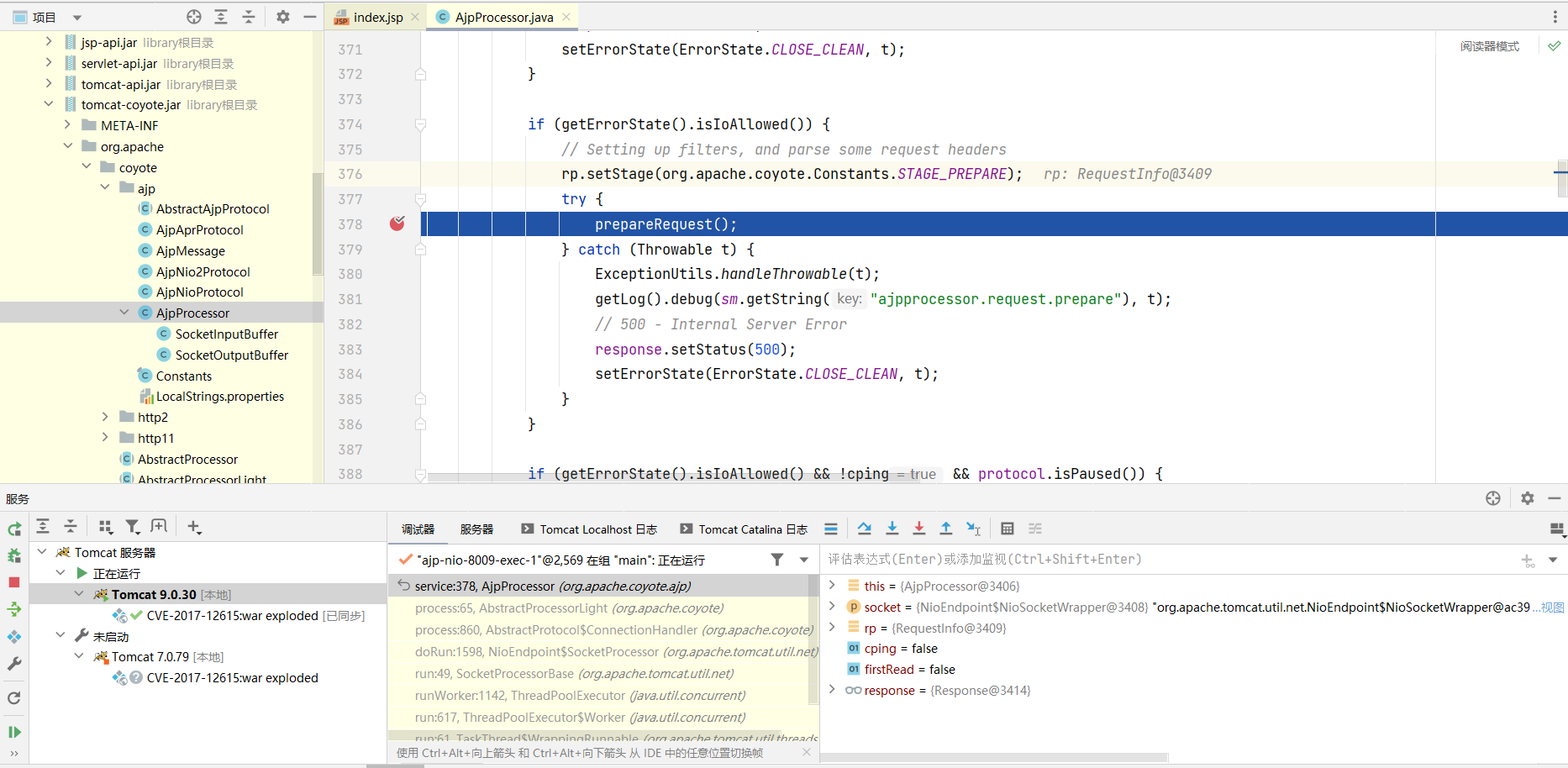
Task: Expand all services tree nodes
Action: click(x=43, y=527)
